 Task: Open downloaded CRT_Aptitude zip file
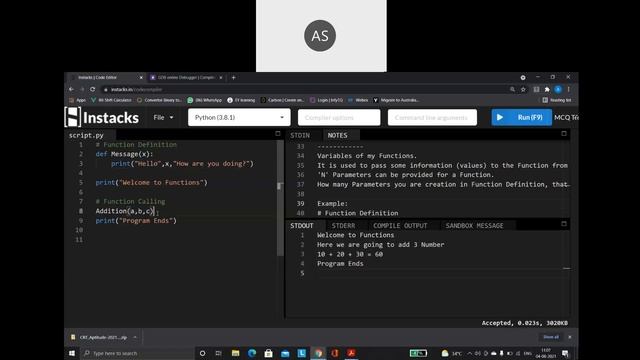100,338
